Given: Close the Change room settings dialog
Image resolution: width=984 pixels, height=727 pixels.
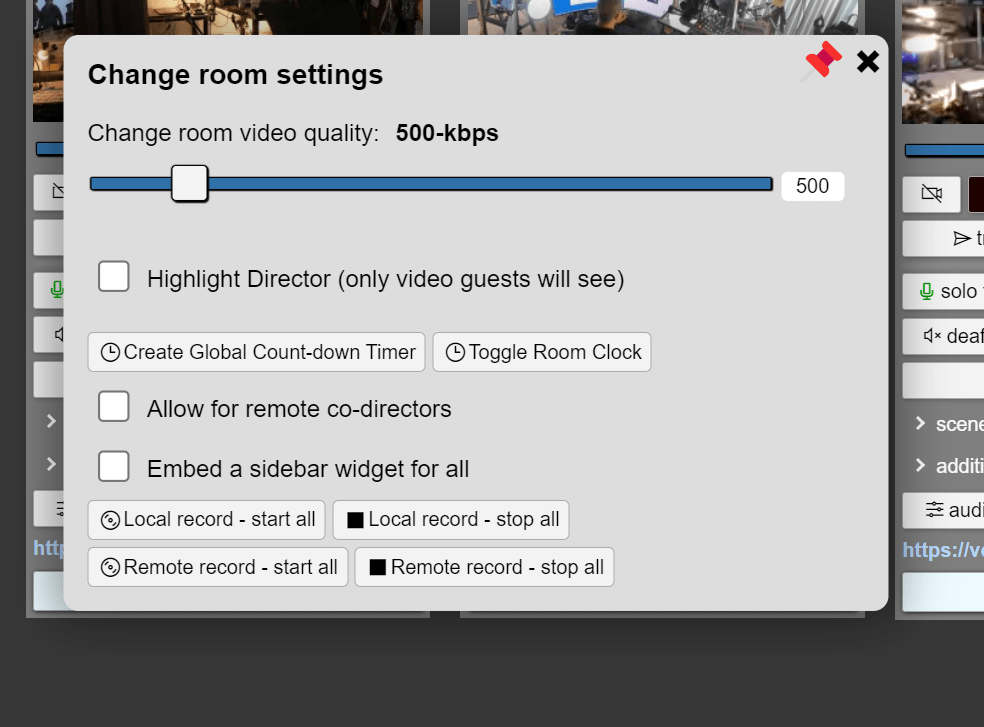Looking at the screenshot, I should click(x=868, y=62).
